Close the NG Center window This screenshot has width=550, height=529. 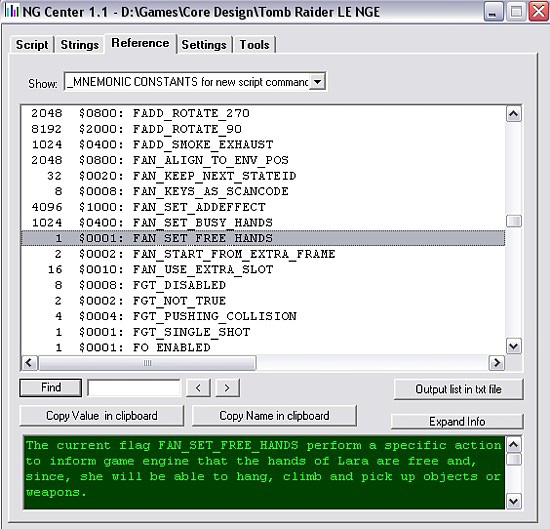[x=538, y=12]
